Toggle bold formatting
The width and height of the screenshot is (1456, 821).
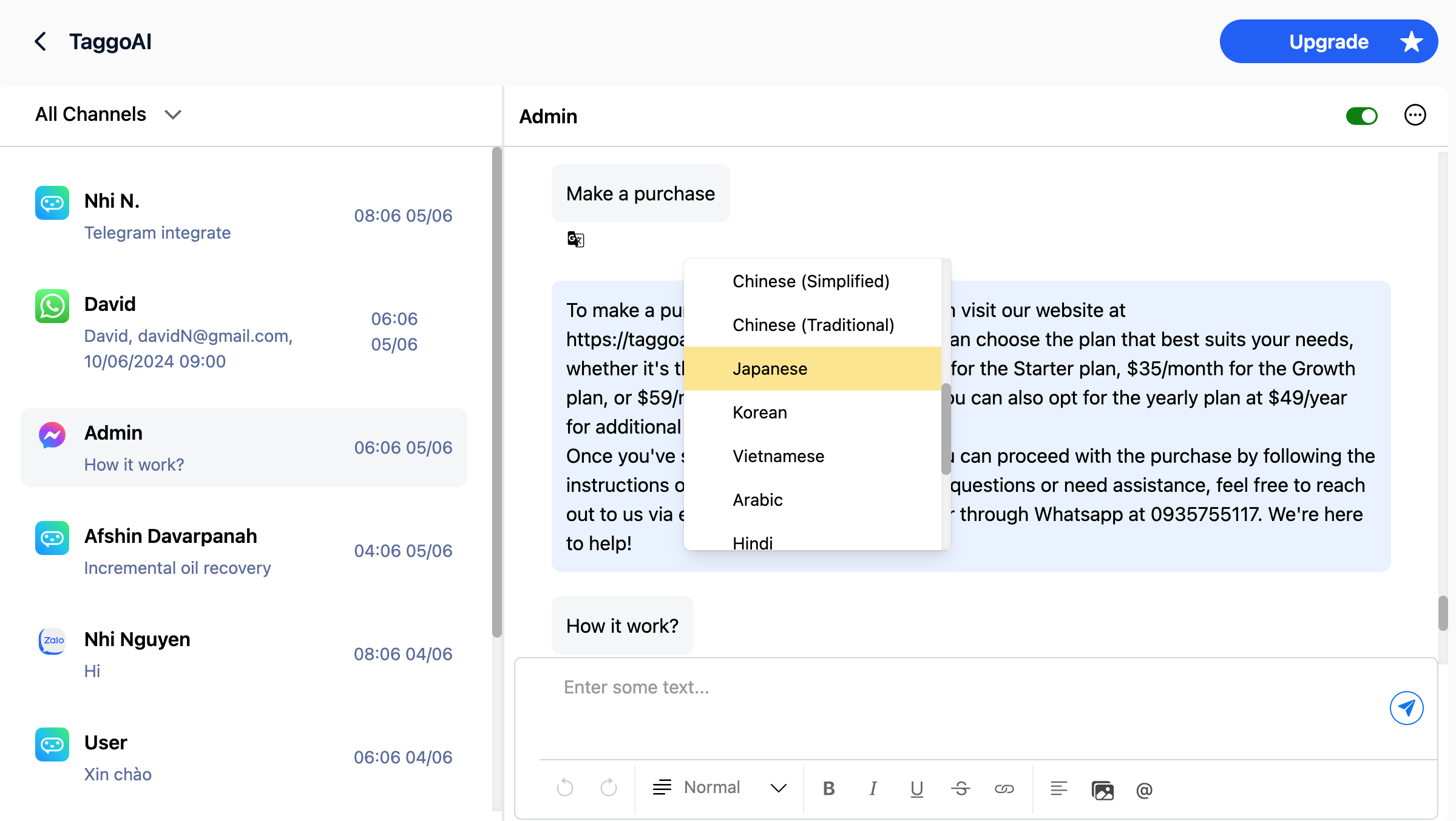(829, 789)
